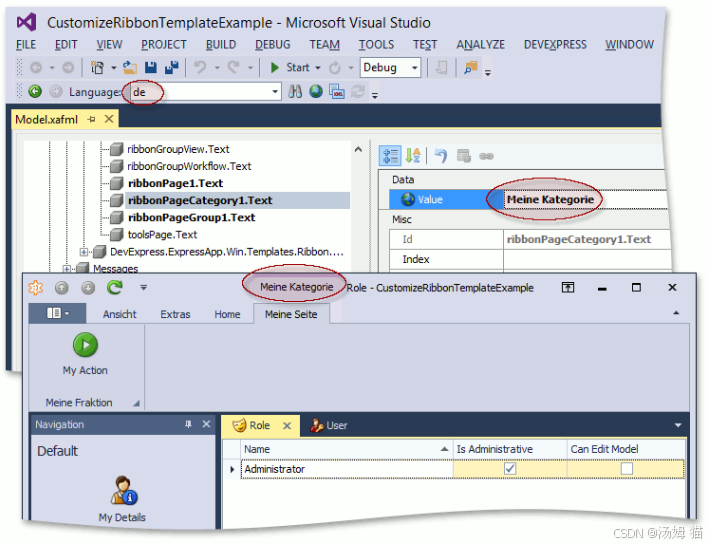Image resolution: width=715 pixels, height=546 pixels.
Task: Close the Model.xafml tab
Action: point(109,119)
